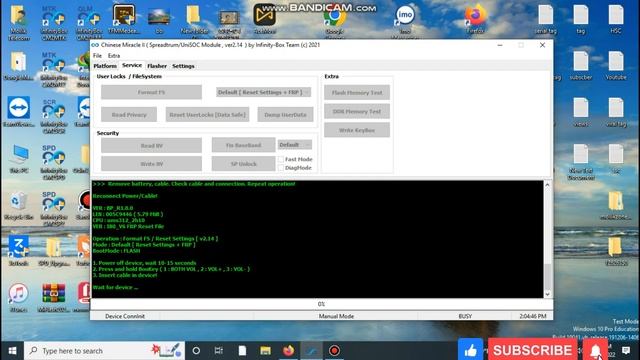Open the Recycle Bin
Image resolution: width=640 pixels, height=360 pixels.
click(x=18, y=205)
